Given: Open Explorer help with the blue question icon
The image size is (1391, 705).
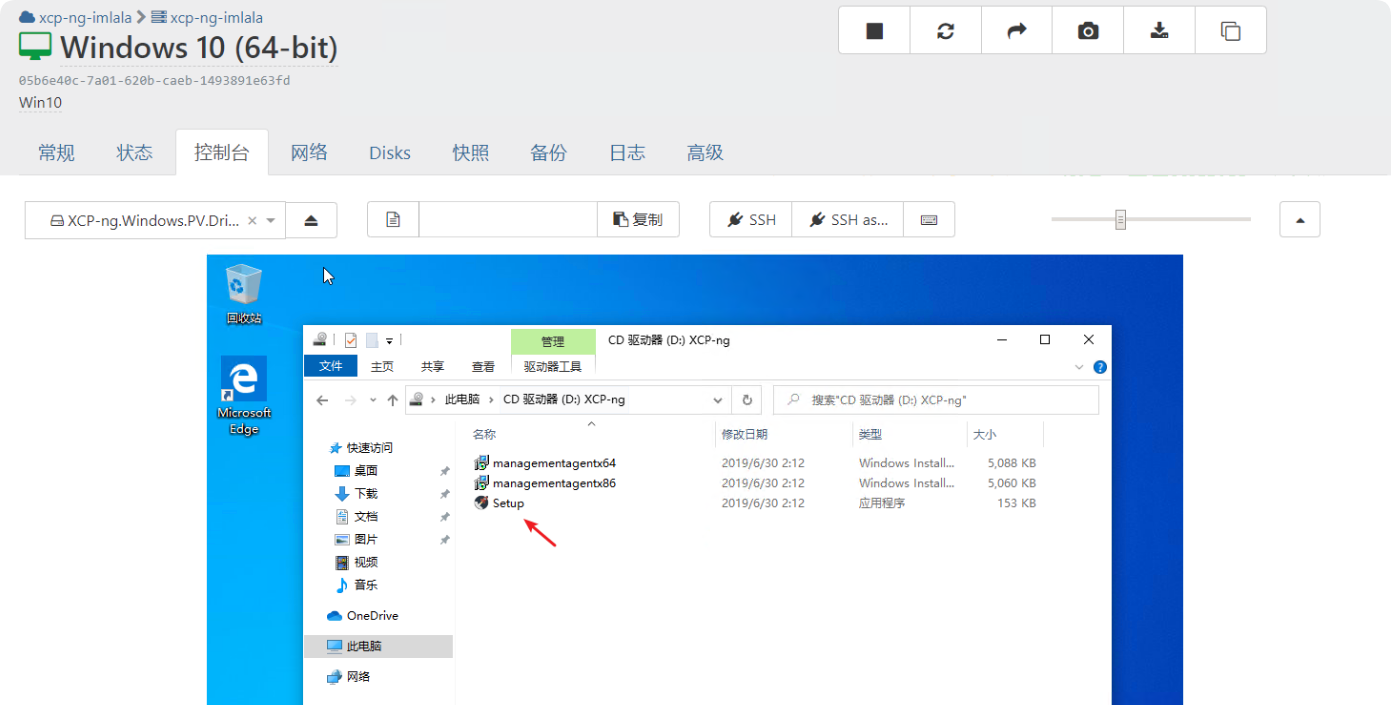Looking at the screenshot, I should [x=1100, y=367].
